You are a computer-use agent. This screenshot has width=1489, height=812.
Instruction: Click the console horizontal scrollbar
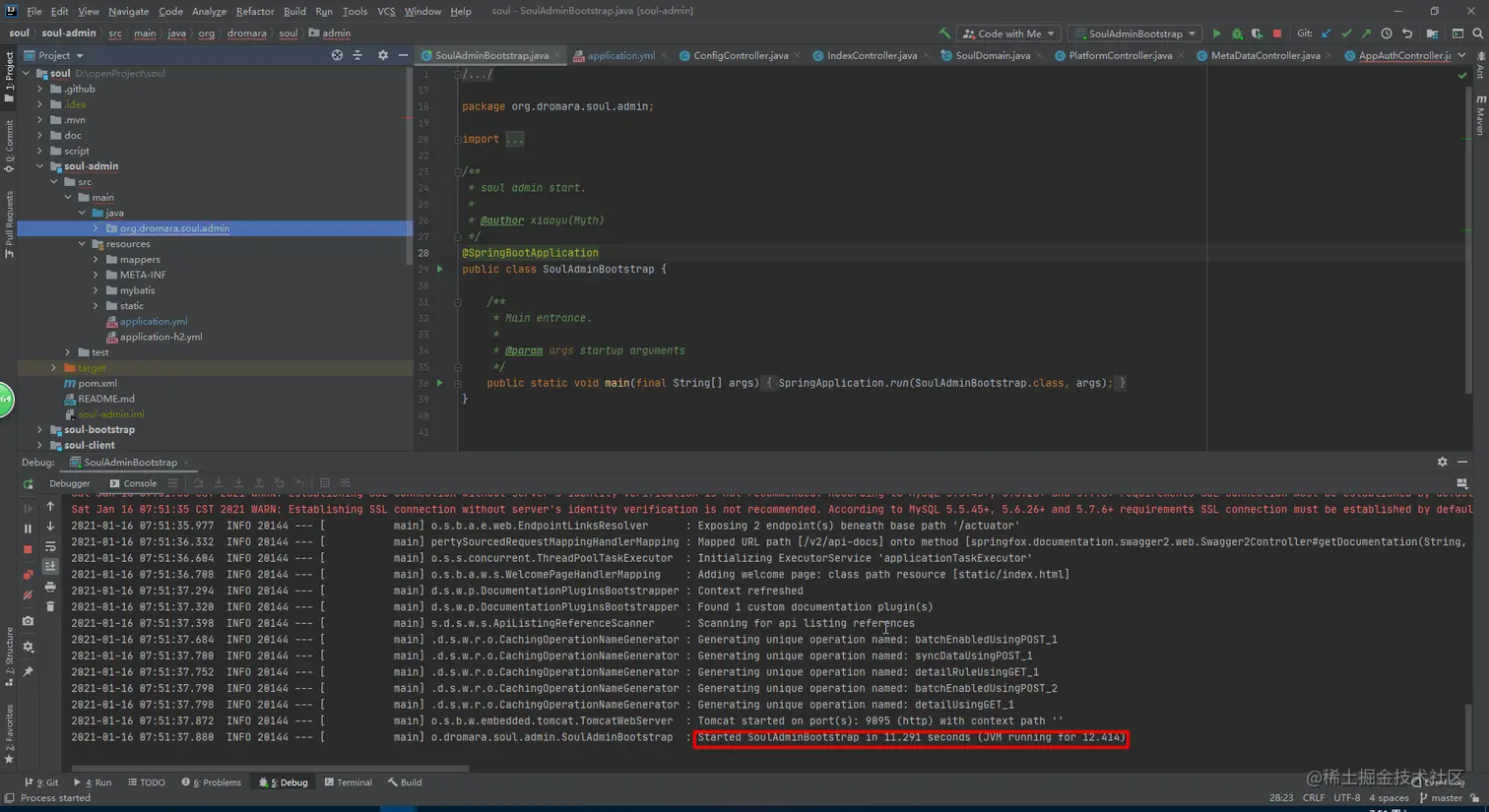271,769
